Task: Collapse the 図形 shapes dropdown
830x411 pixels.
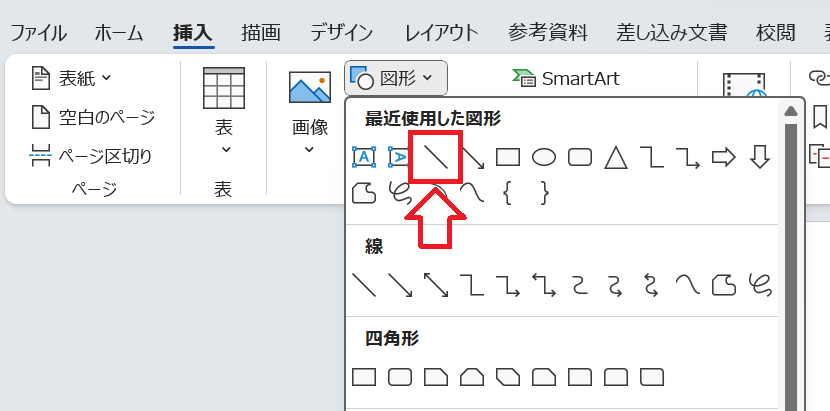Action: tap(396, 78)
